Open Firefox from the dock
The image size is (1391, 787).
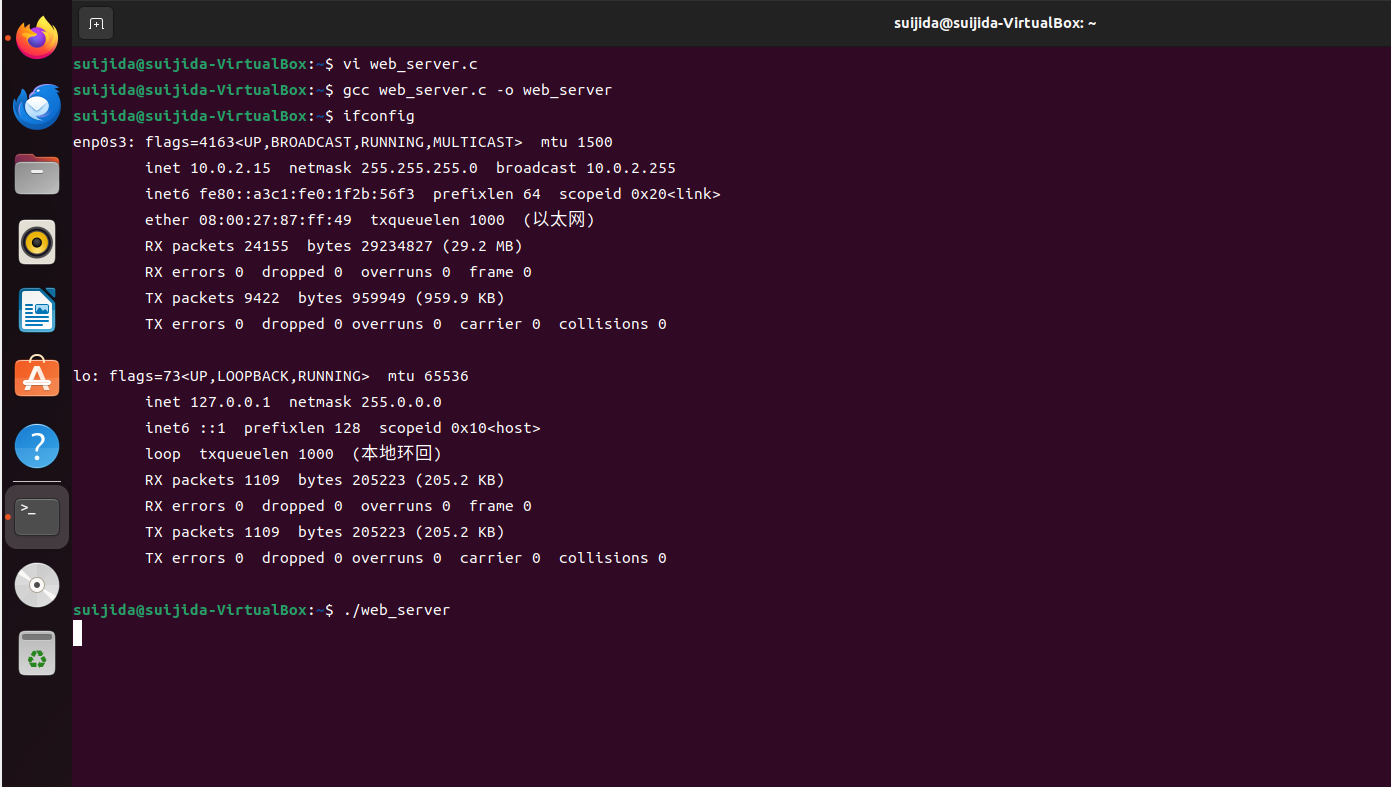(x=37, y=38)
